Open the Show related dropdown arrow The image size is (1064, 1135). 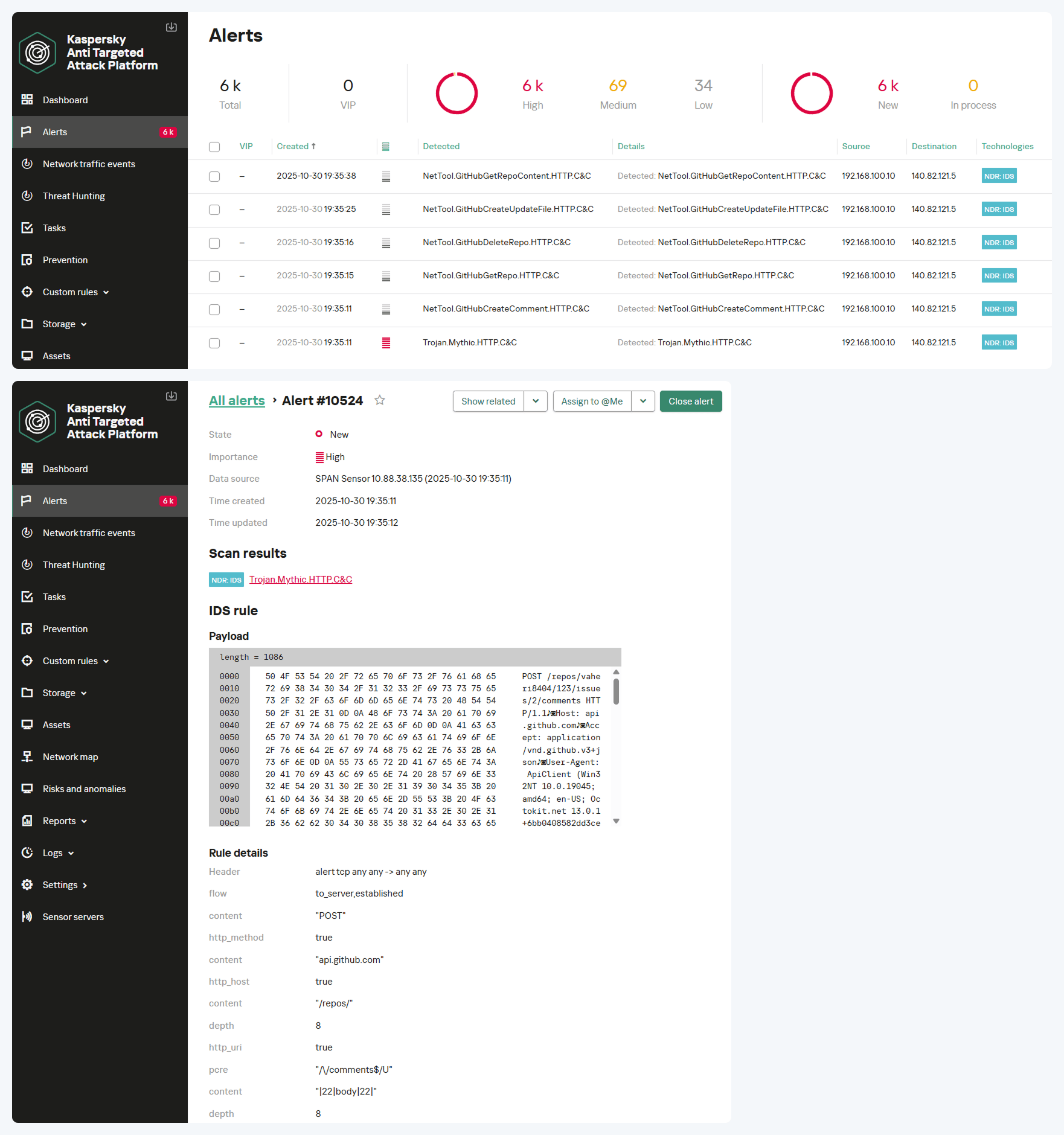click(x=536, y=401)
